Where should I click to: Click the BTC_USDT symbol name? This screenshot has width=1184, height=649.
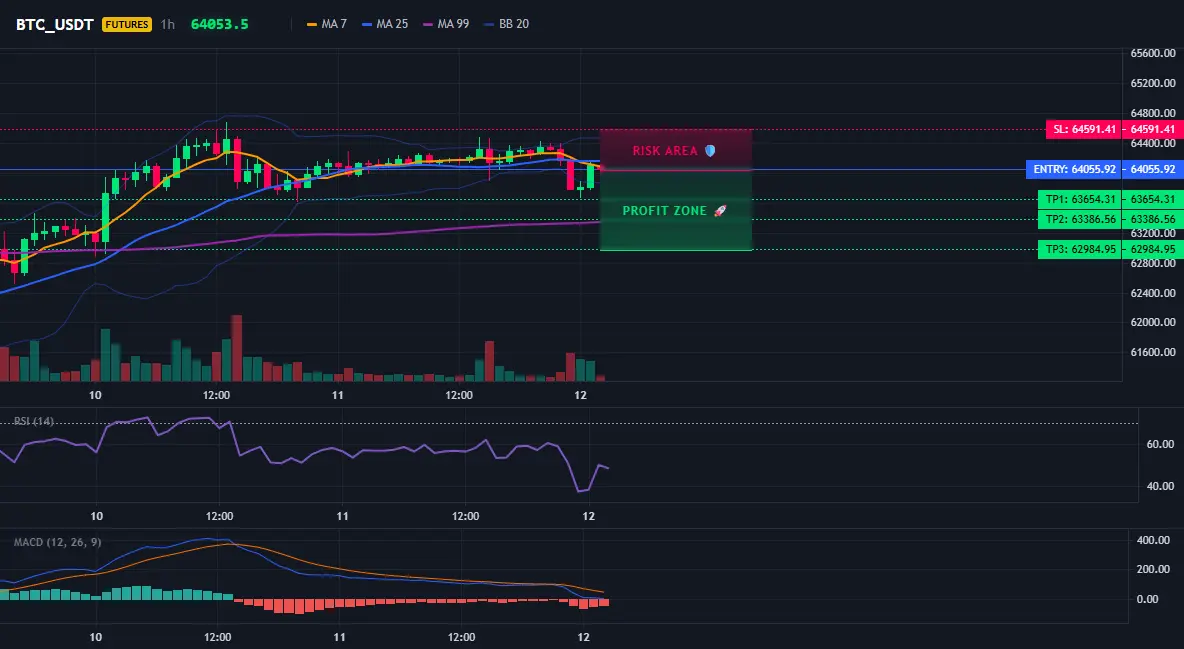pyautogui.click(x=54, y=24)
